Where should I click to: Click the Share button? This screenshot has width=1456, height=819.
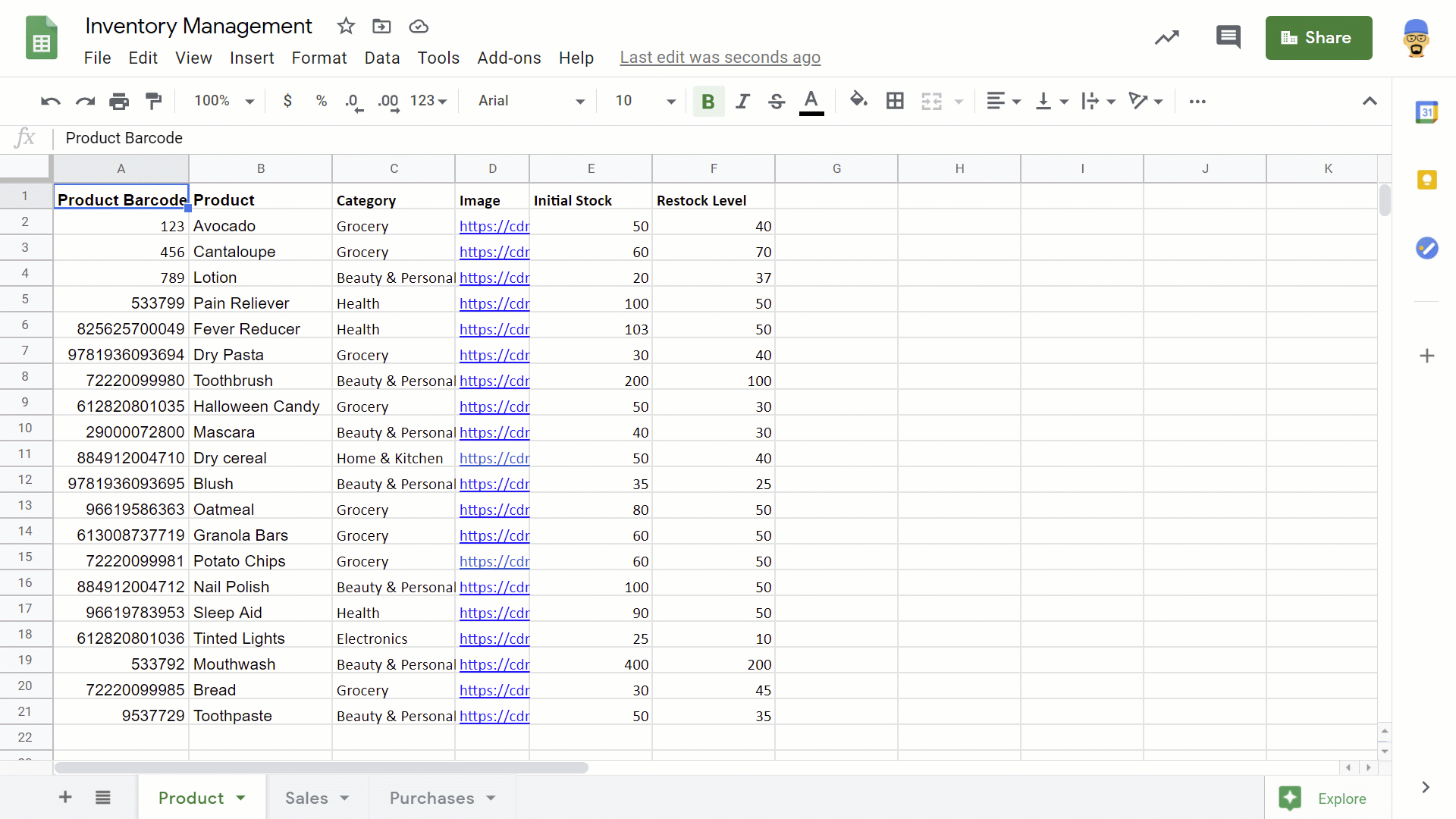pyautogui.click(x=1319, y=38)
